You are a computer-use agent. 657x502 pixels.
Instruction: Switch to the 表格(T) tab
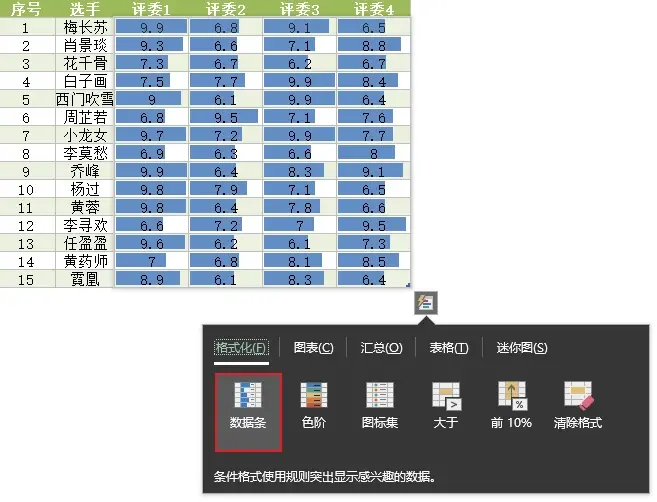449,348
